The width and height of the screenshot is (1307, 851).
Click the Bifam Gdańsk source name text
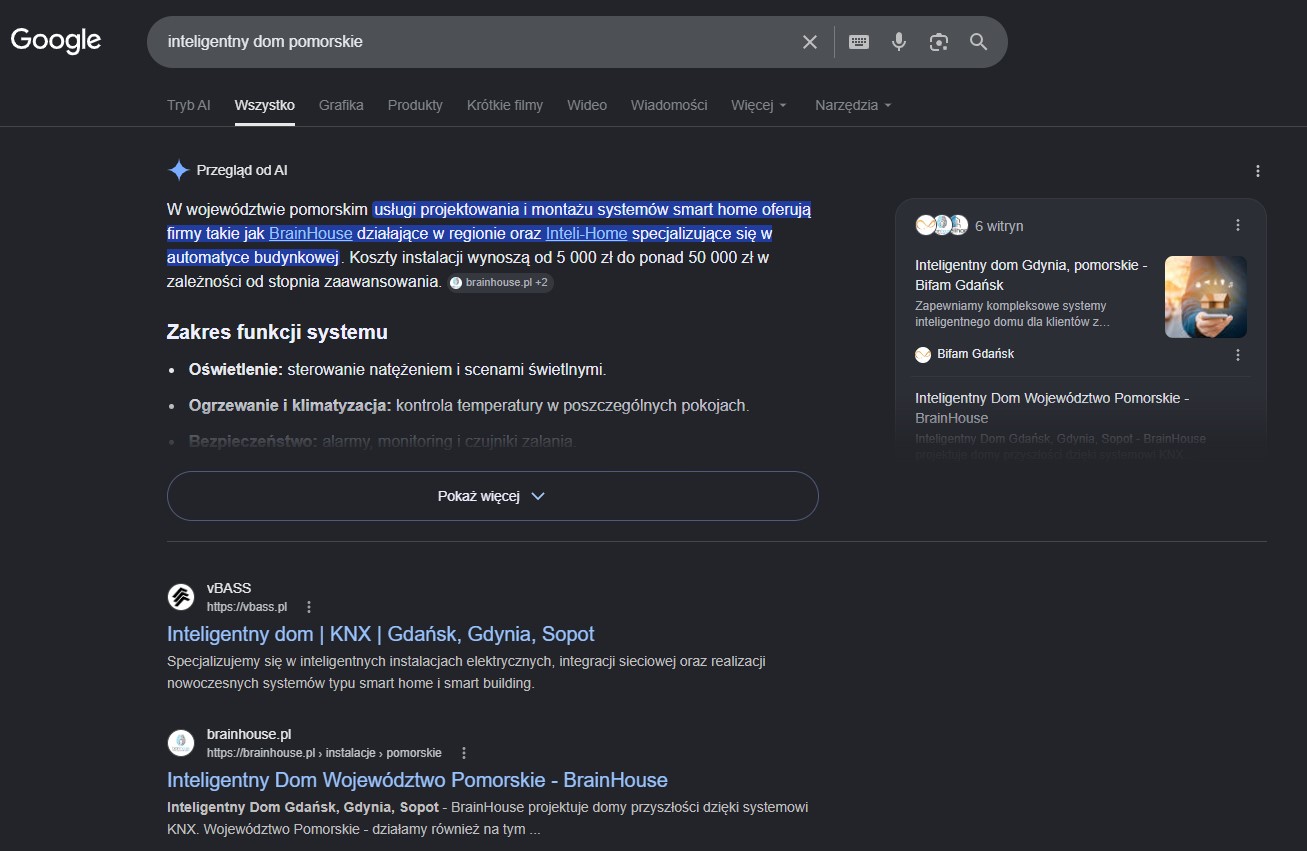(976, 354)
